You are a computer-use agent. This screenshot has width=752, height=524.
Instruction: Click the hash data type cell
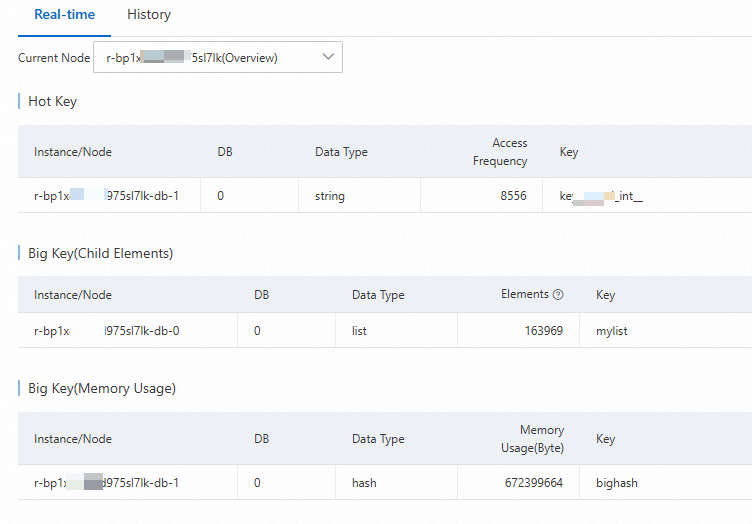[364, 483]
